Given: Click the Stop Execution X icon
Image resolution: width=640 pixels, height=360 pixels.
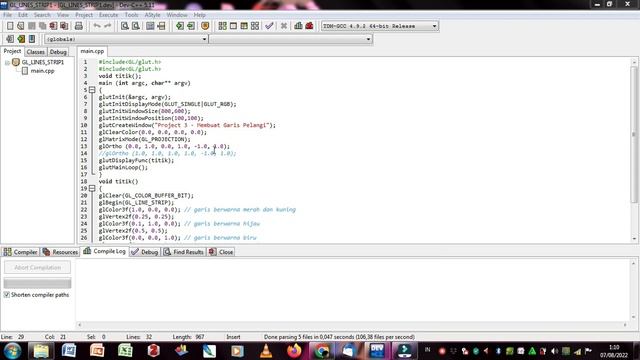Looking at the screenshot, I should 284,26.
